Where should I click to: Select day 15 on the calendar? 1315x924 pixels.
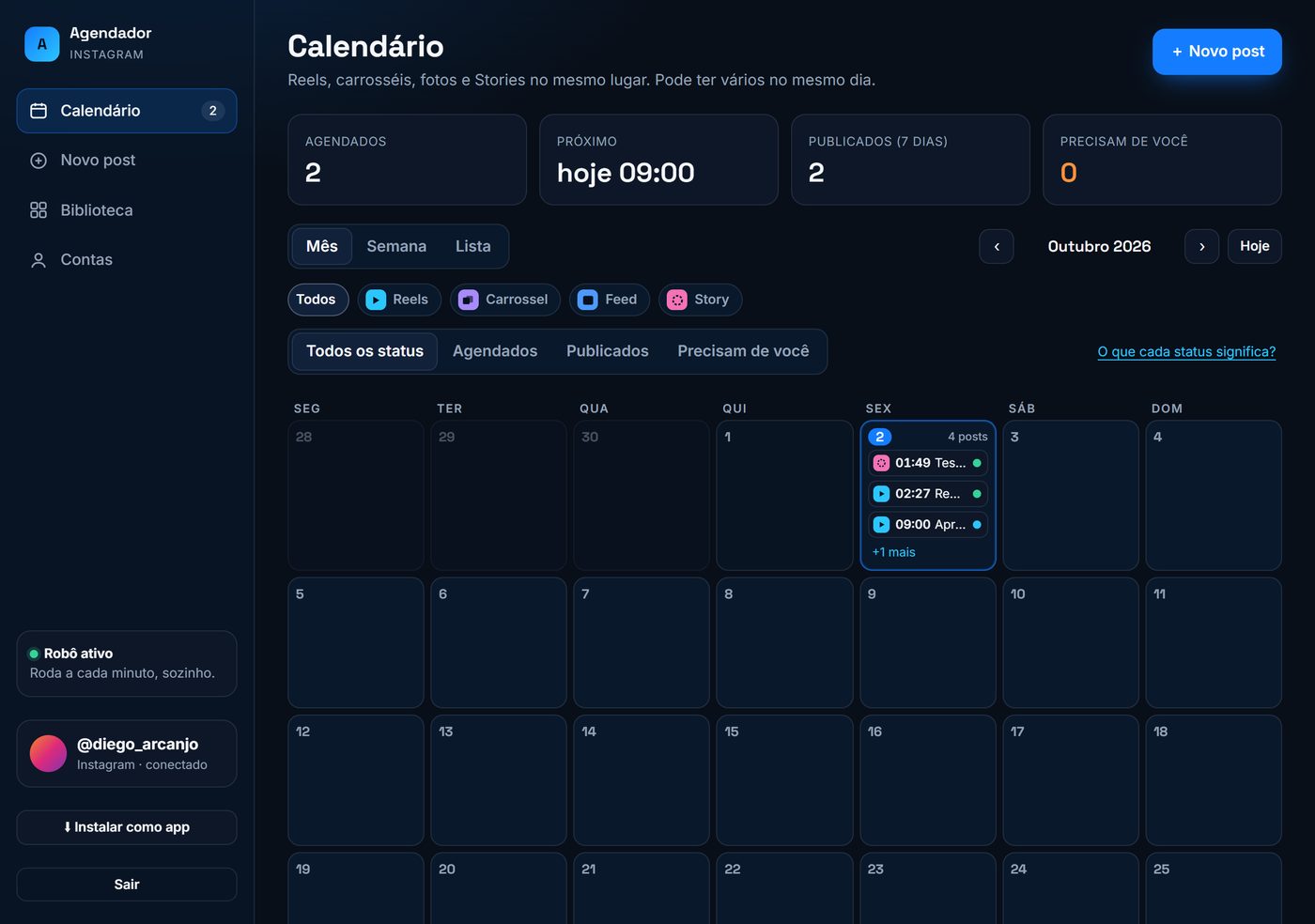tap(784, 780)
